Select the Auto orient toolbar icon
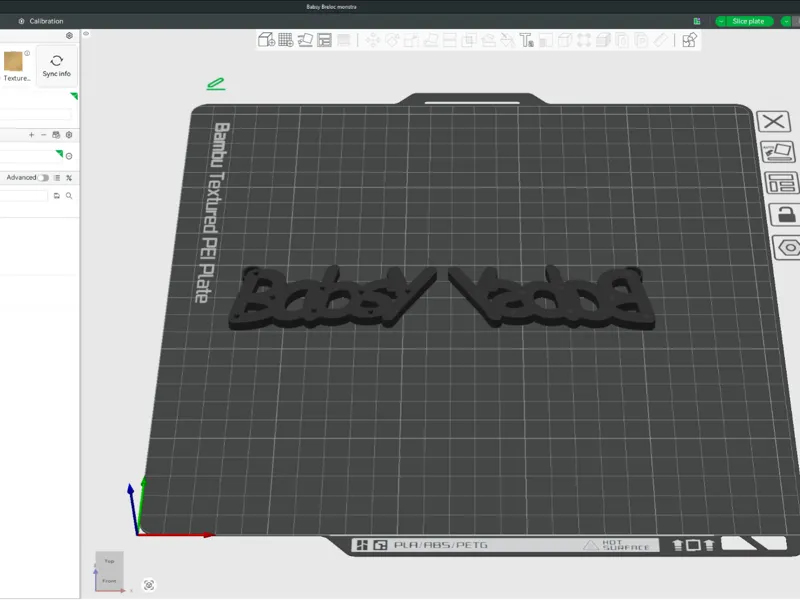This screenshot has height=600, width=800. coord(305,40)
